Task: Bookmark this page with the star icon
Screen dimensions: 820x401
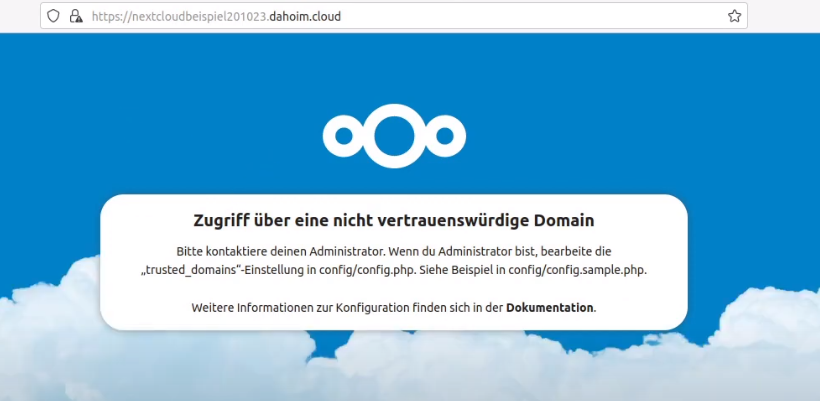Action: (734, 16)
